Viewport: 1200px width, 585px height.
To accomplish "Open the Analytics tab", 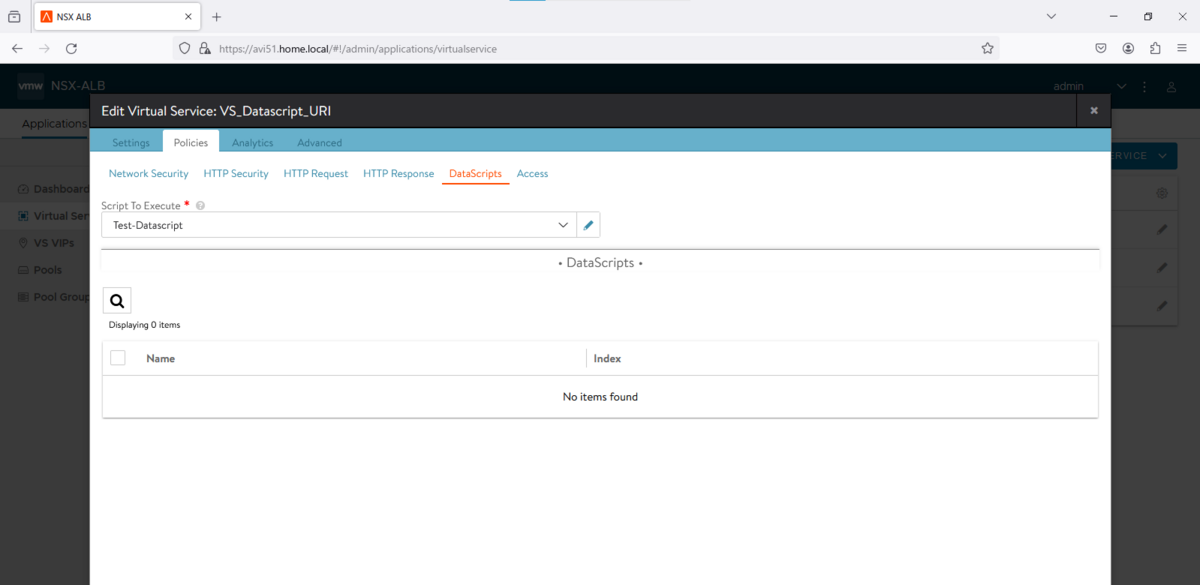I will point(253,143).
